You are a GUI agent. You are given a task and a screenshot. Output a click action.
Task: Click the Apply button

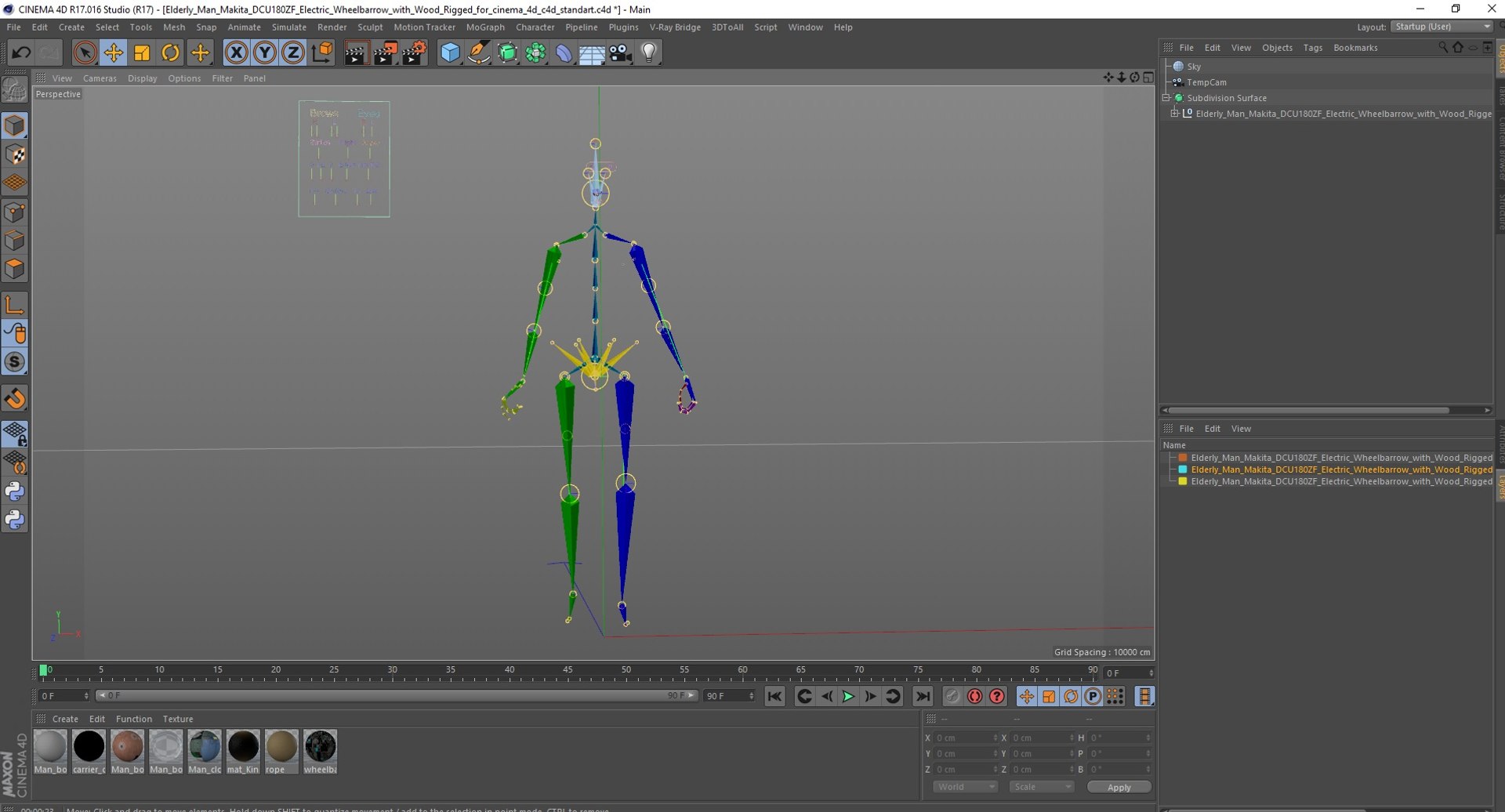[1119, 787]
